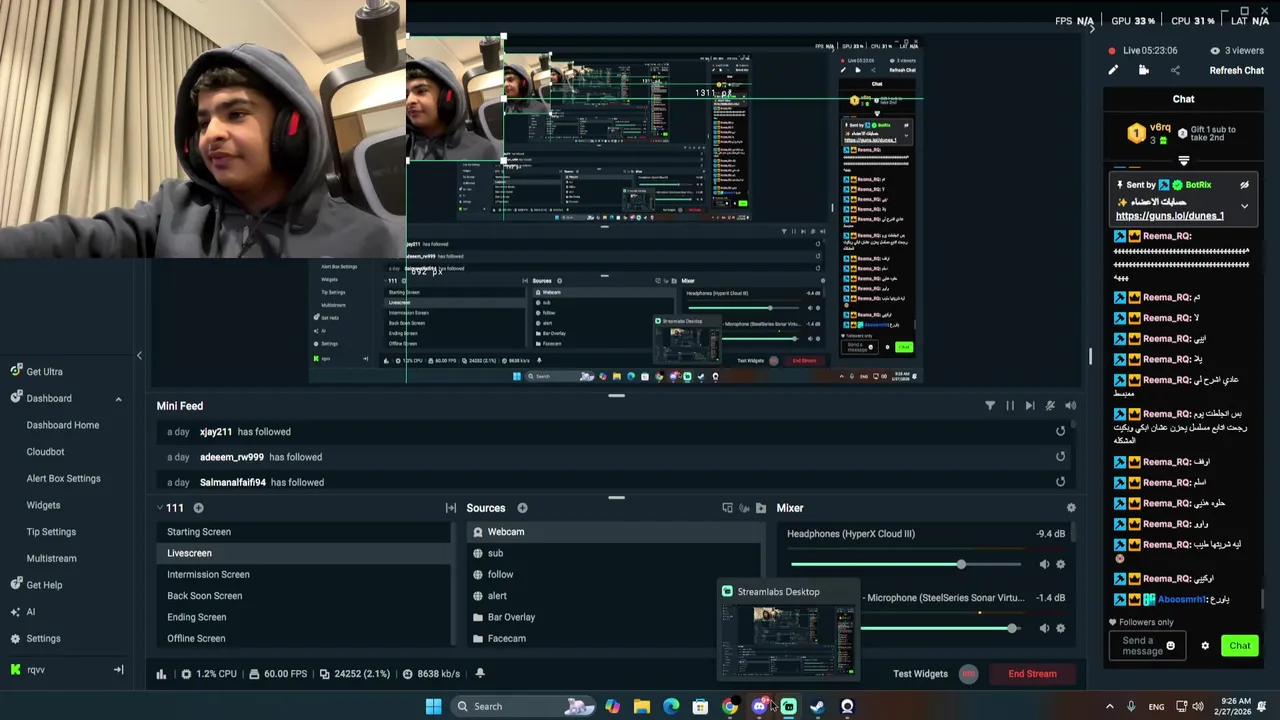Collapse the hype leaderboard handle in chat

1183,161
